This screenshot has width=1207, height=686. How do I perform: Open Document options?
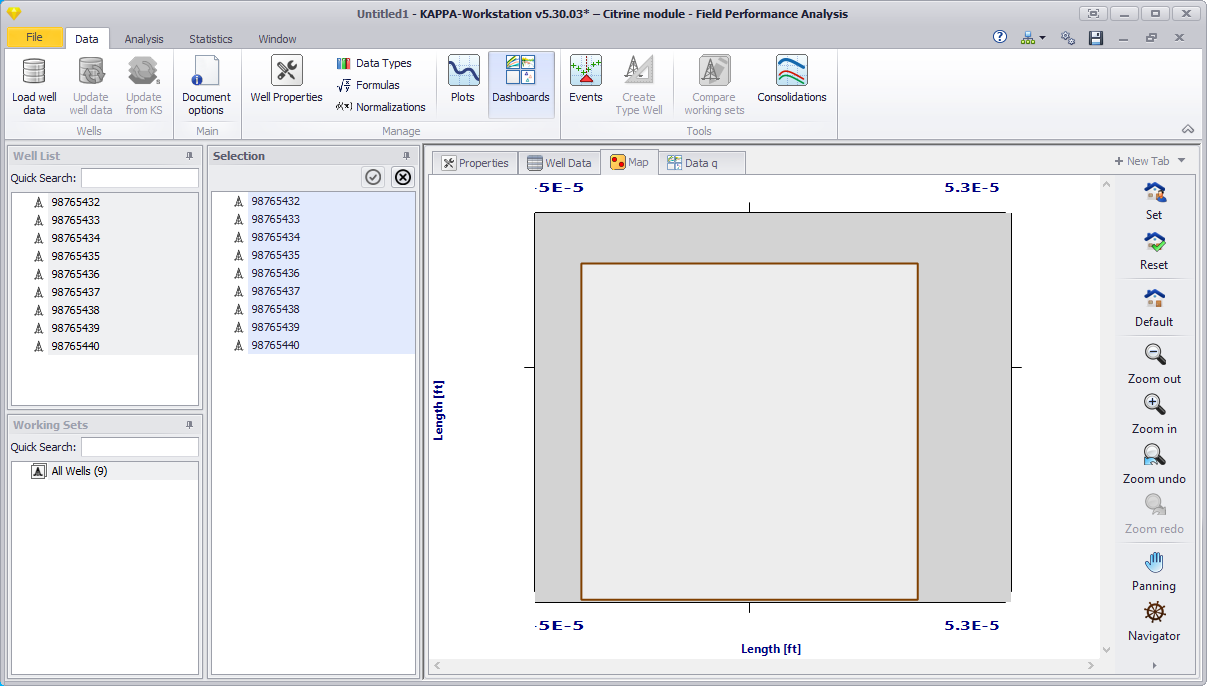tap(206, 86)
